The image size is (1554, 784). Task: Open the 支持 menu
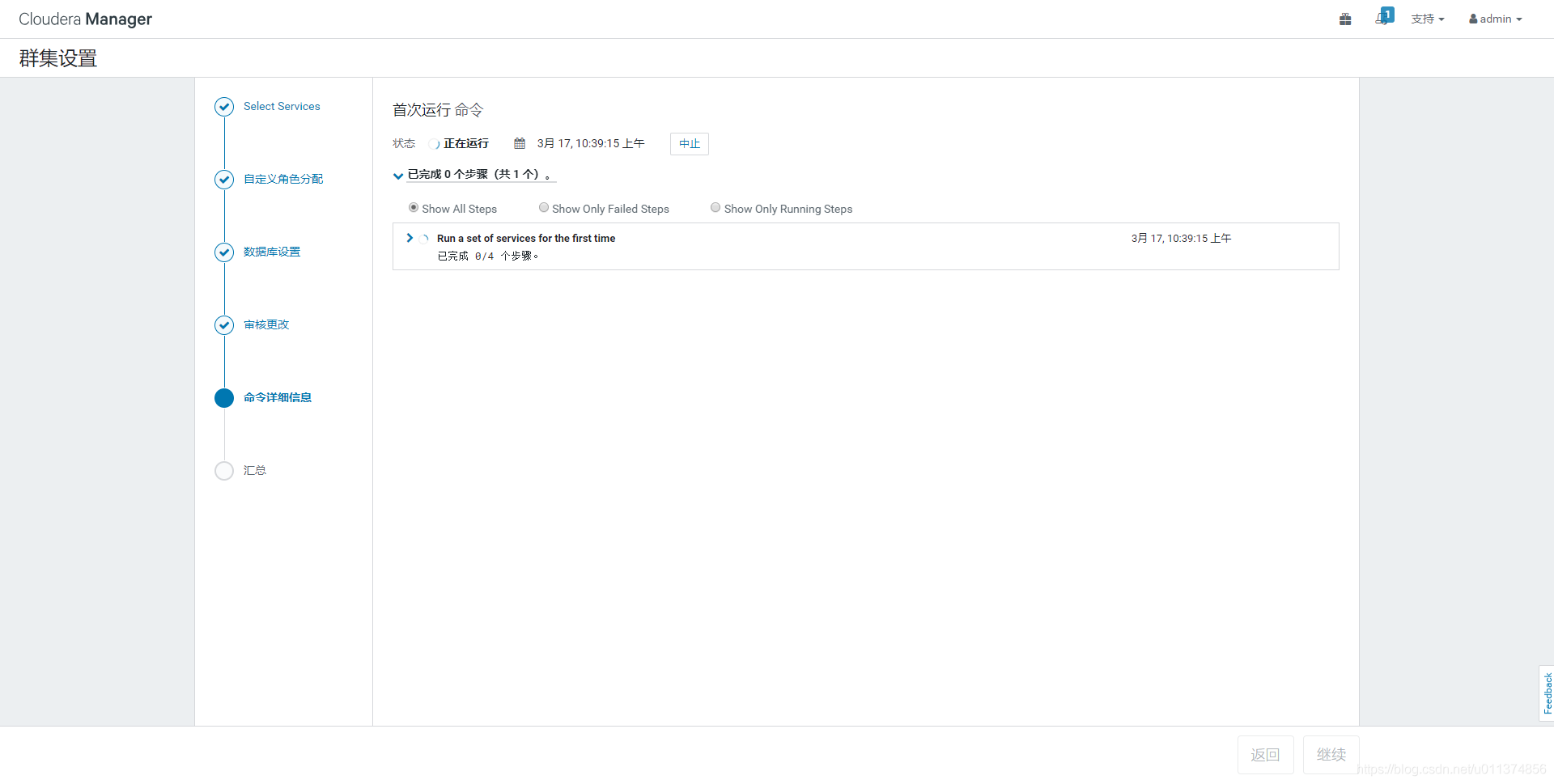[x=1428, y=19]
